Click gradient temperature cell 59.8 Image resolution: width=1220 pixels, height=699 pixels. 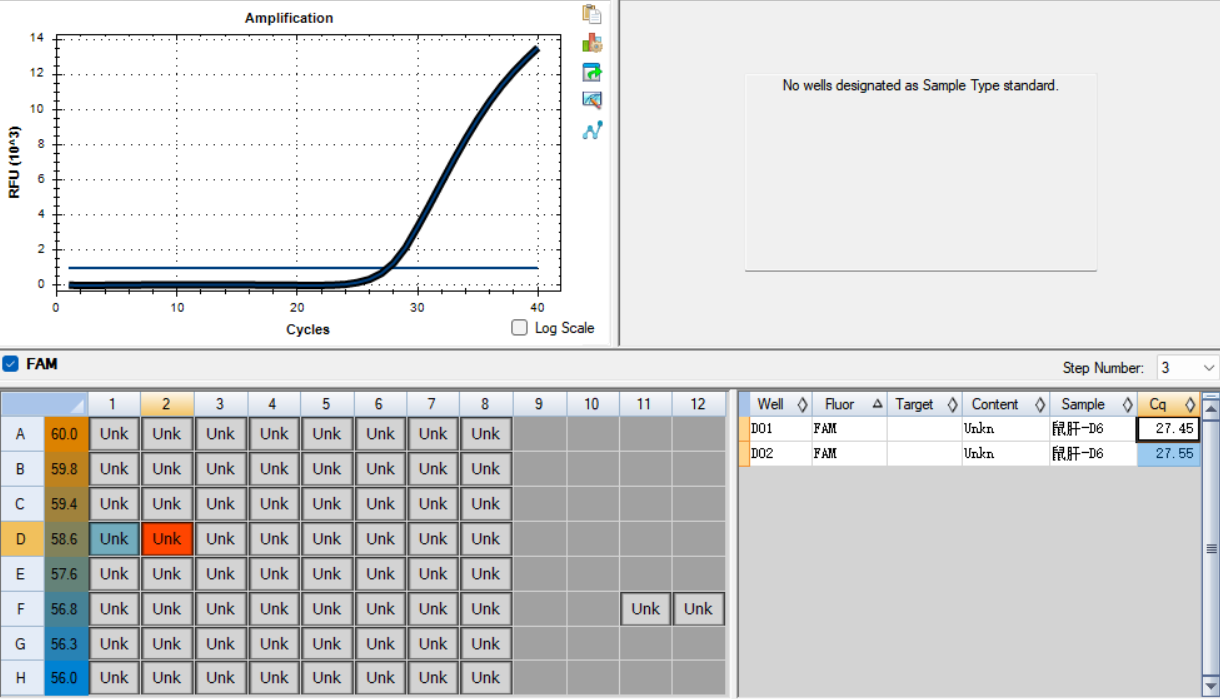pos(66,469)
